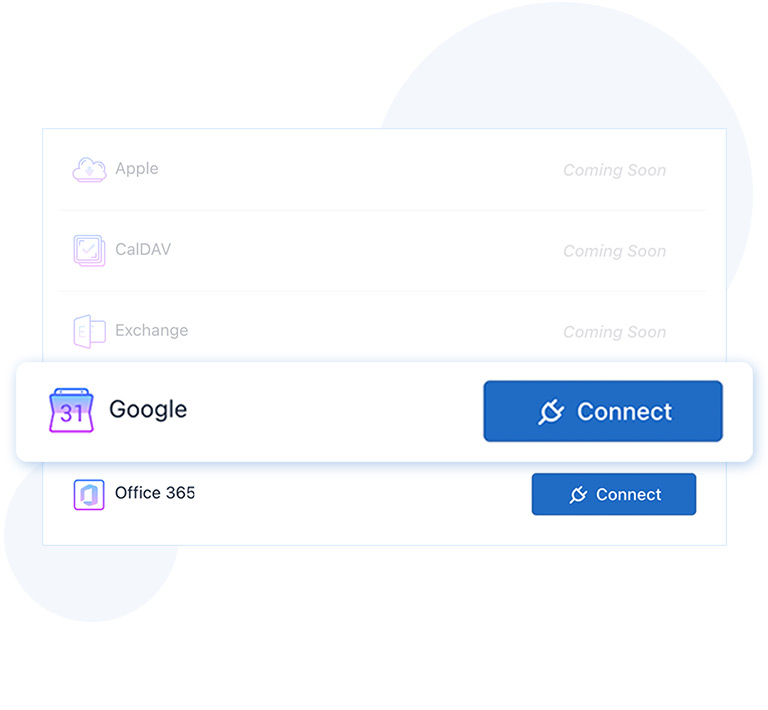Click the Google label text

tap(148, 410)
